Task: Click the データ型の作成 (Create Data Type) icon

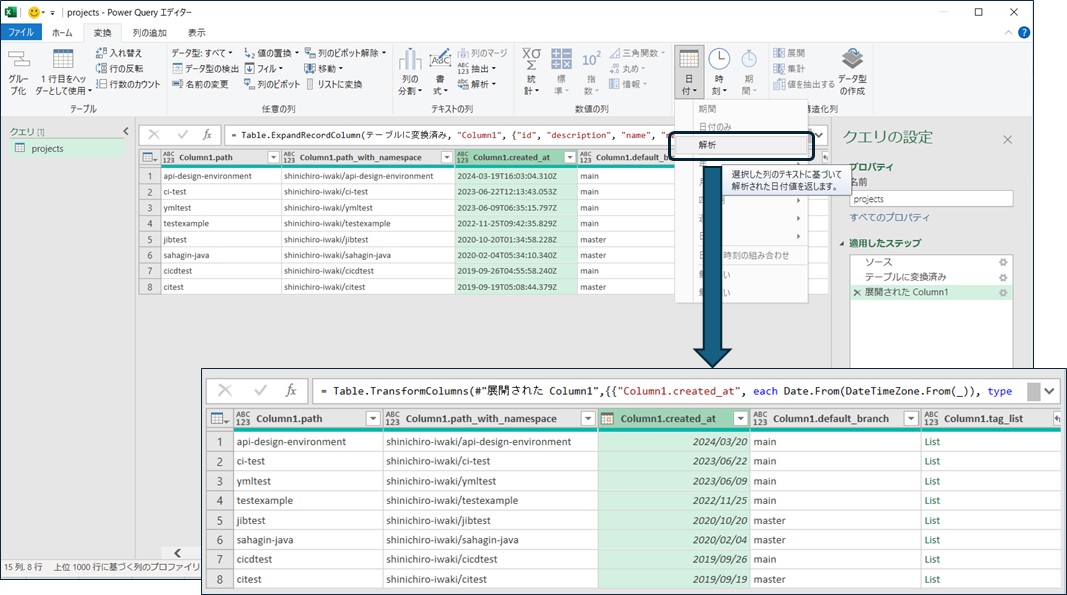Action: pos(852,69)
